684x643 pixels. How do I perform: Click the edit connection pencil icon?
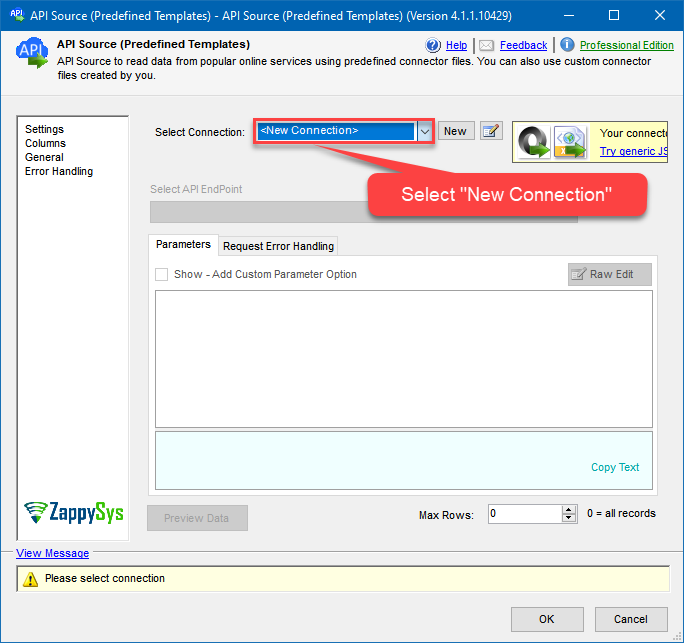coord(491,131)
